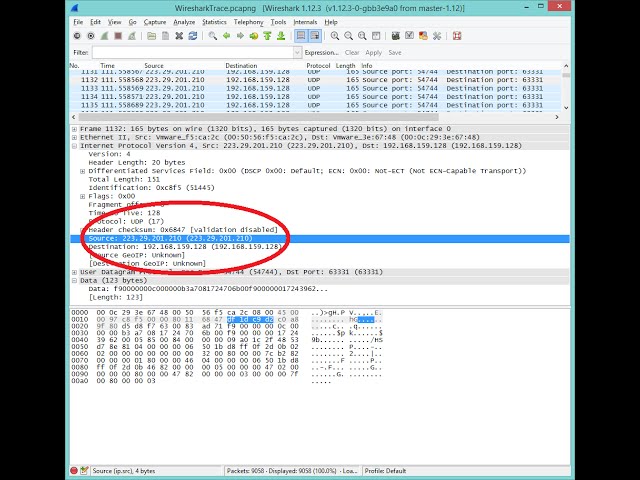
Task: Collapse the Data (123 bytes) node
Action: click(74, 281)
